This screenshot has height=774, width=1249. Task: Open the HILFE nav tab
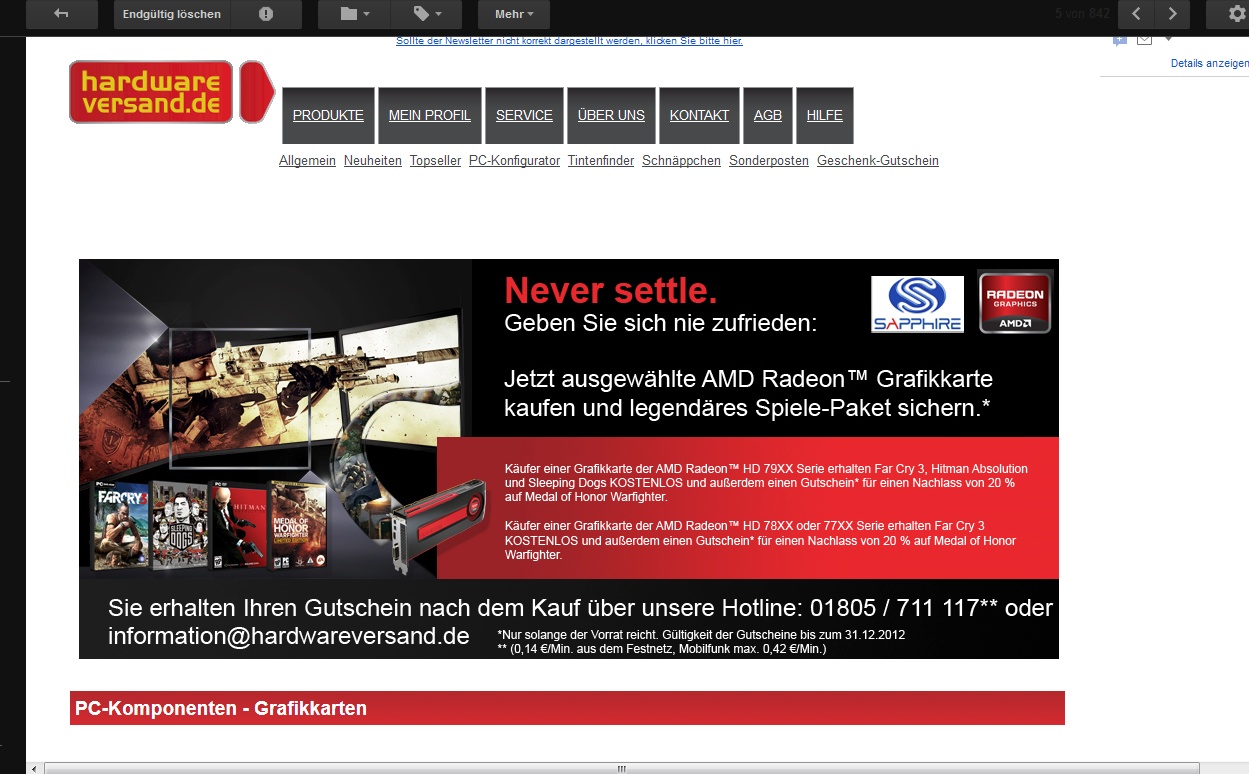click(x=825, y=116)
